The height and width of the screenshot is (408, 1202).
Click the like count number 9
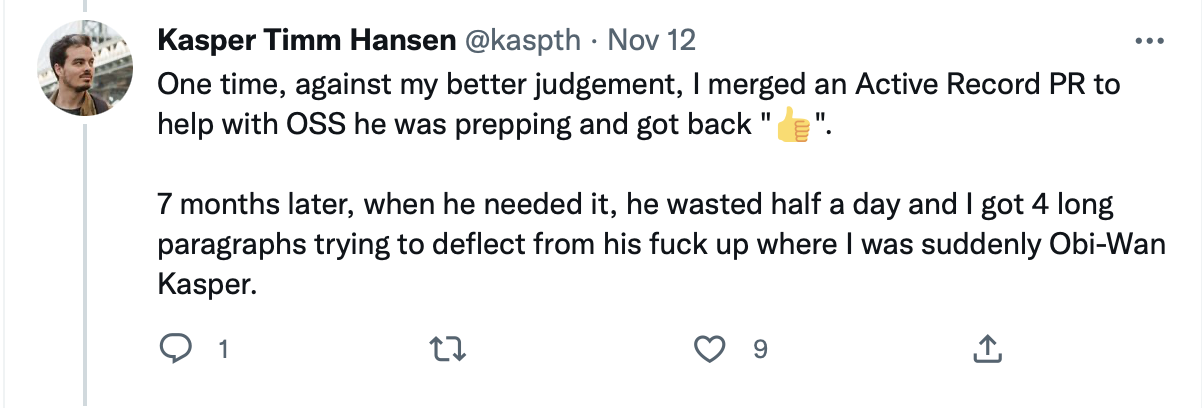[x=760, y=350]
